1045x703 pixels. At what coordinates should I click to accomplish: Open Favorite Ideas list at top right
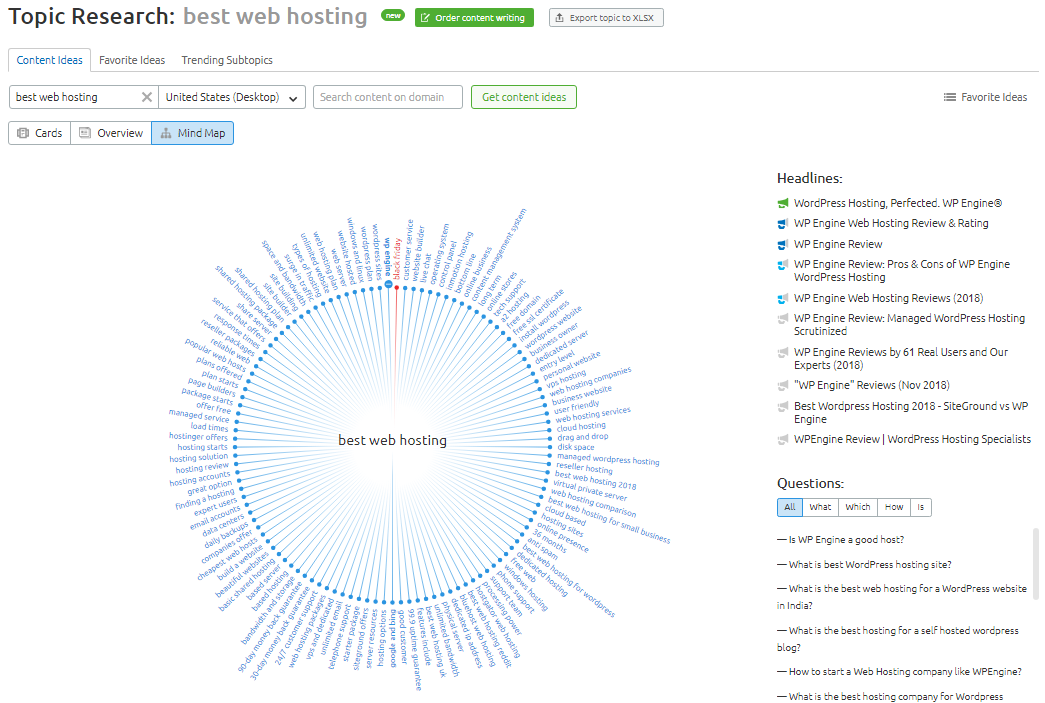click(x=985, y=97)
